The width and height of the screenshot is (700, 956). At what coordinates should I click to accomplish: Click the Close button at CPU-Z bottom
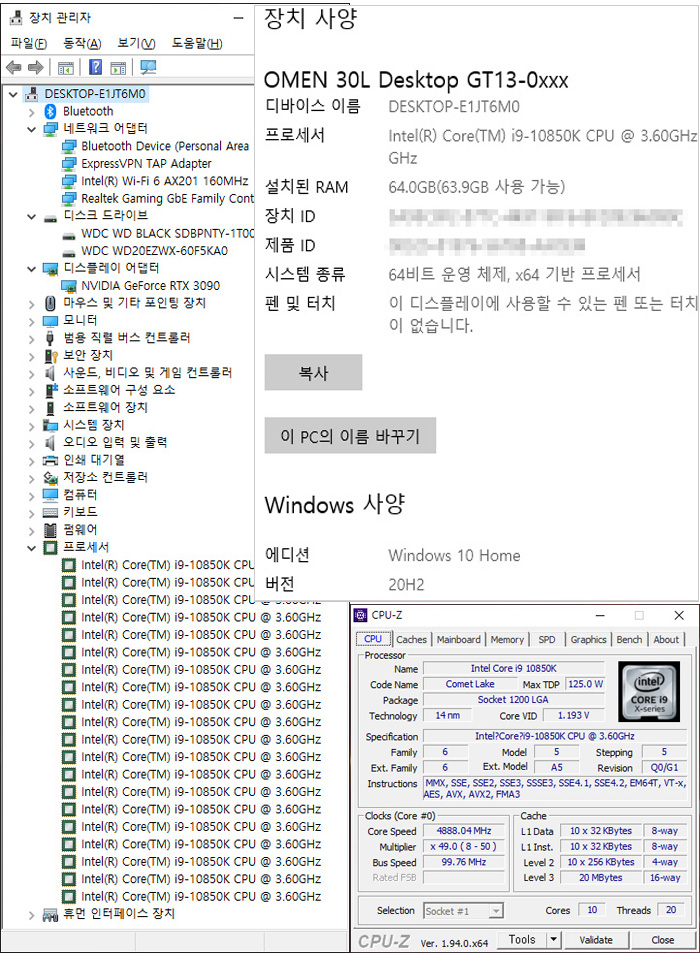(662, 940)
